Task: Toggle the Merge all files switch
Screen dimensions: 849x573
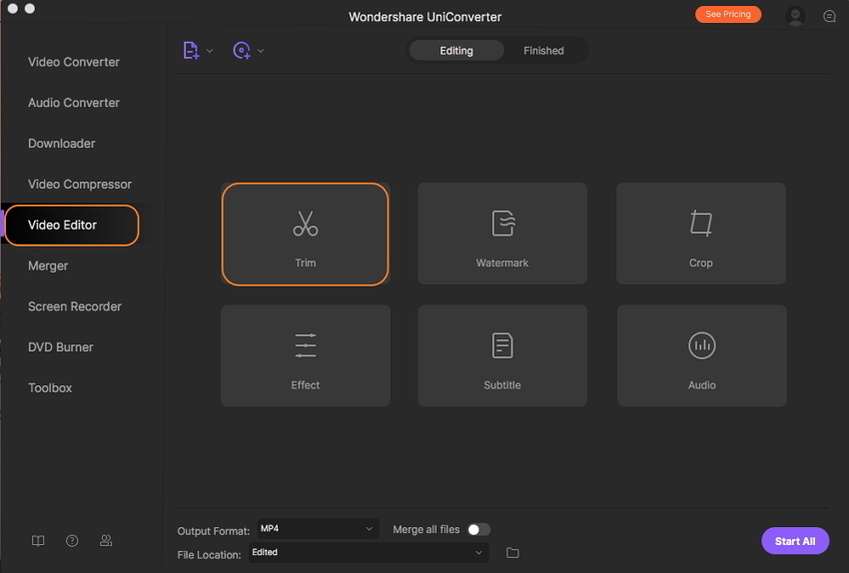Action: click(x=478, y=529)
